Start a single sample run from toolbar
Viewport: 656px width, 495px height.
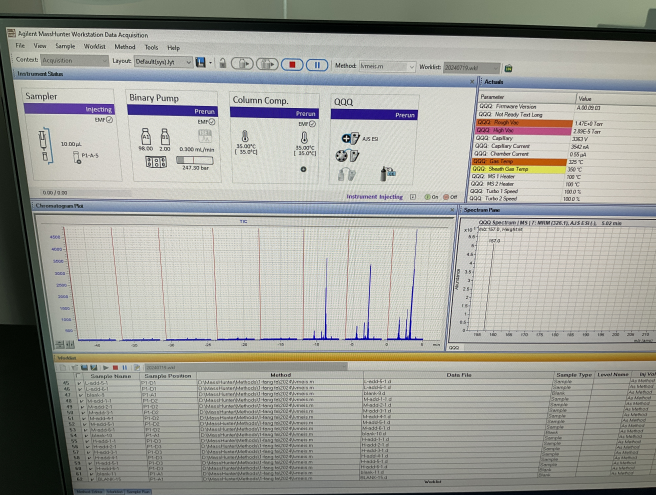[242, 64]
